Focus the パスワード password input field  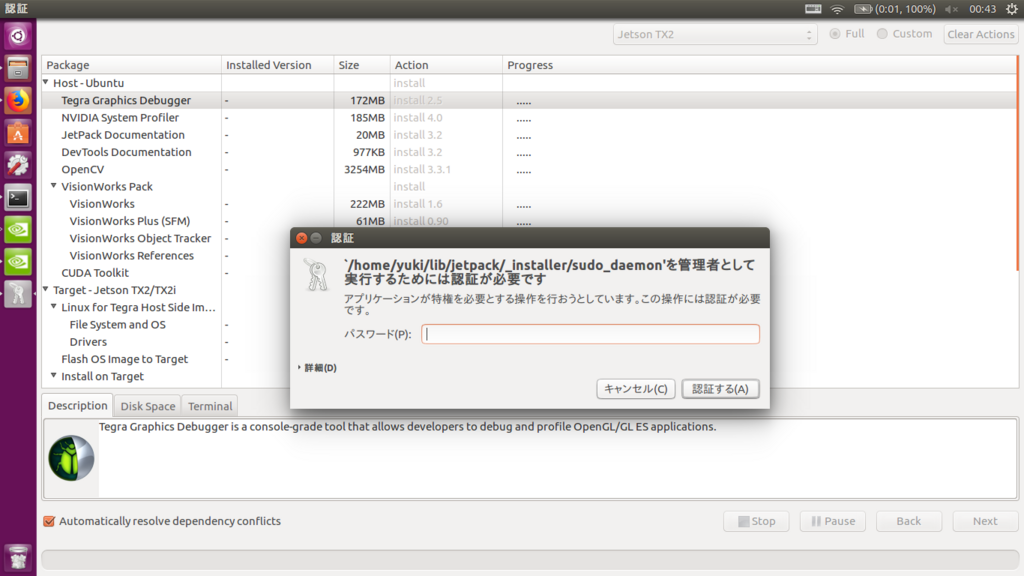(590, 334)
